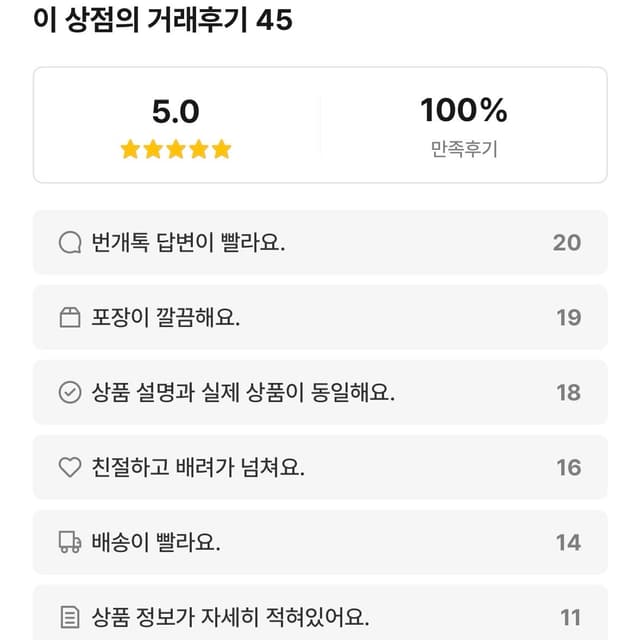Select the '친절하고 배려가 넘쳐요.' review row

pos(320,467)
